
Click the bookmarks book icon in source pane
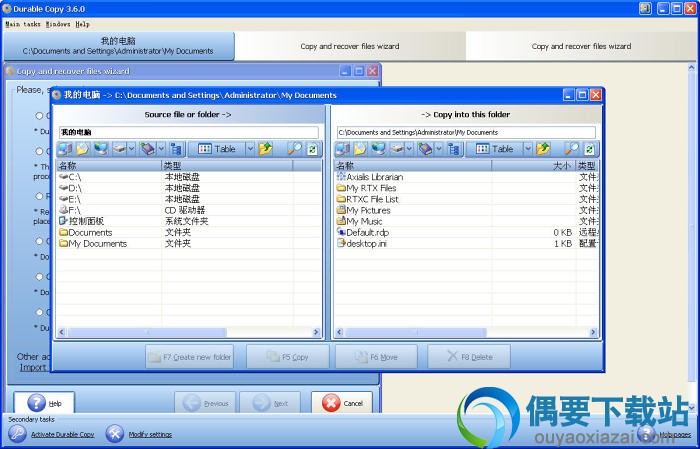[x=148, y=149]
